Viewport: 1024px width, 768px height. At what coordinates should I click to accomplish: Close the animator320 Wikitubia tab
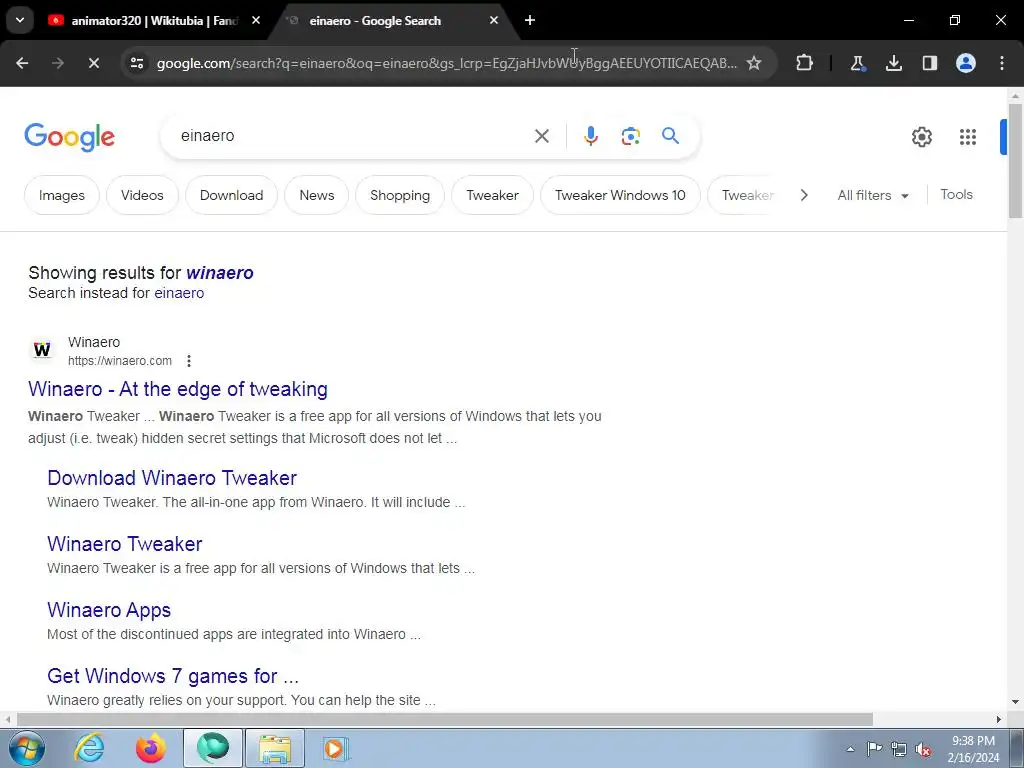pos(256,21)
